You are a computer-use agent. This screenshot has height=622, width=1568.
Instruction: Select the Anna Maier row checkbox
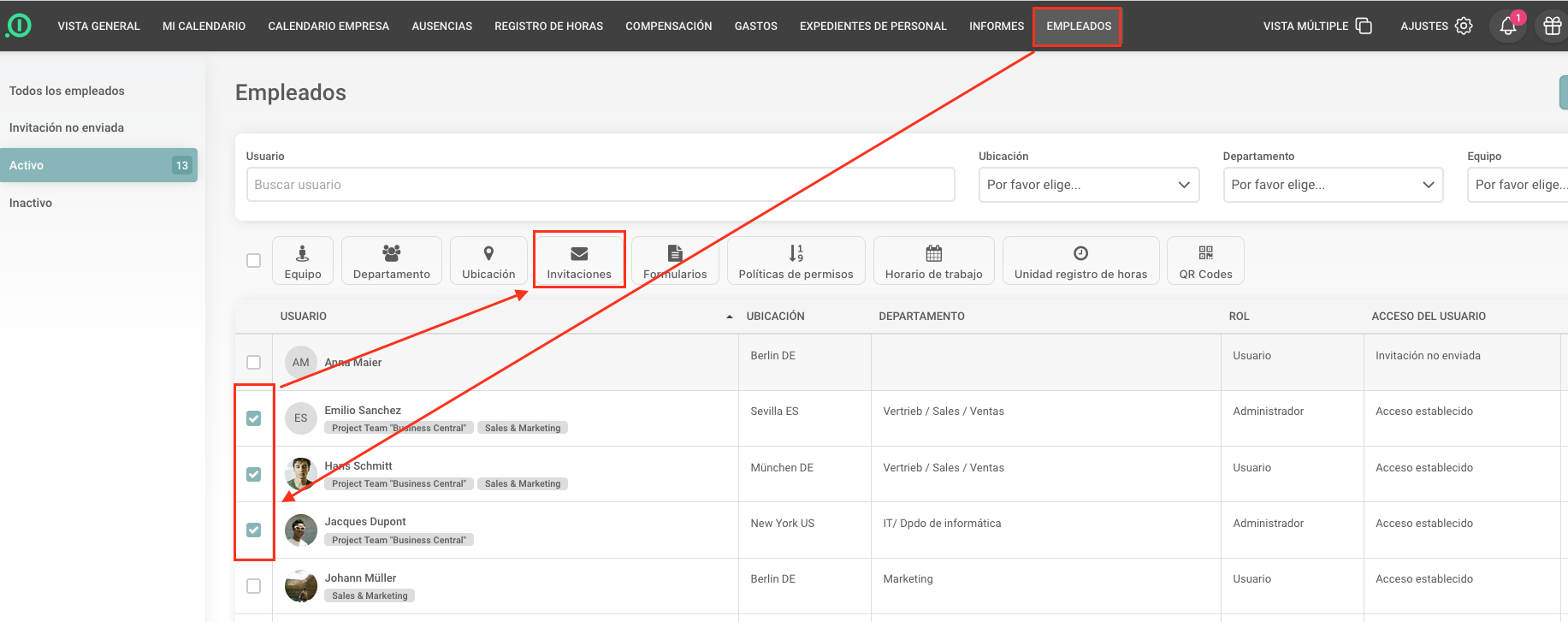[x=254, y=363]
